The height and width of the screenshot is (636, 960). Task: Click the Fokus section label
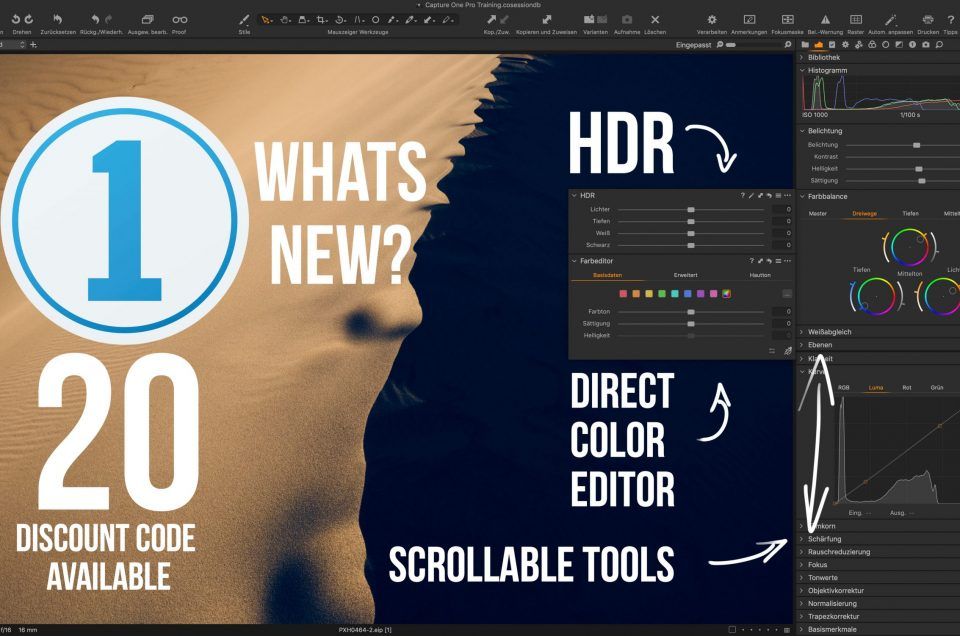tap(817, 564)
